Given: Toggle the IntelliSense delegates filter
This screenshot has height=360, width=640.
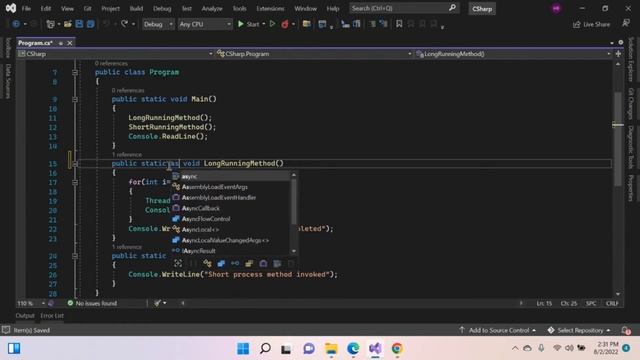Looking at the screenshot, I should click(263, 263).
